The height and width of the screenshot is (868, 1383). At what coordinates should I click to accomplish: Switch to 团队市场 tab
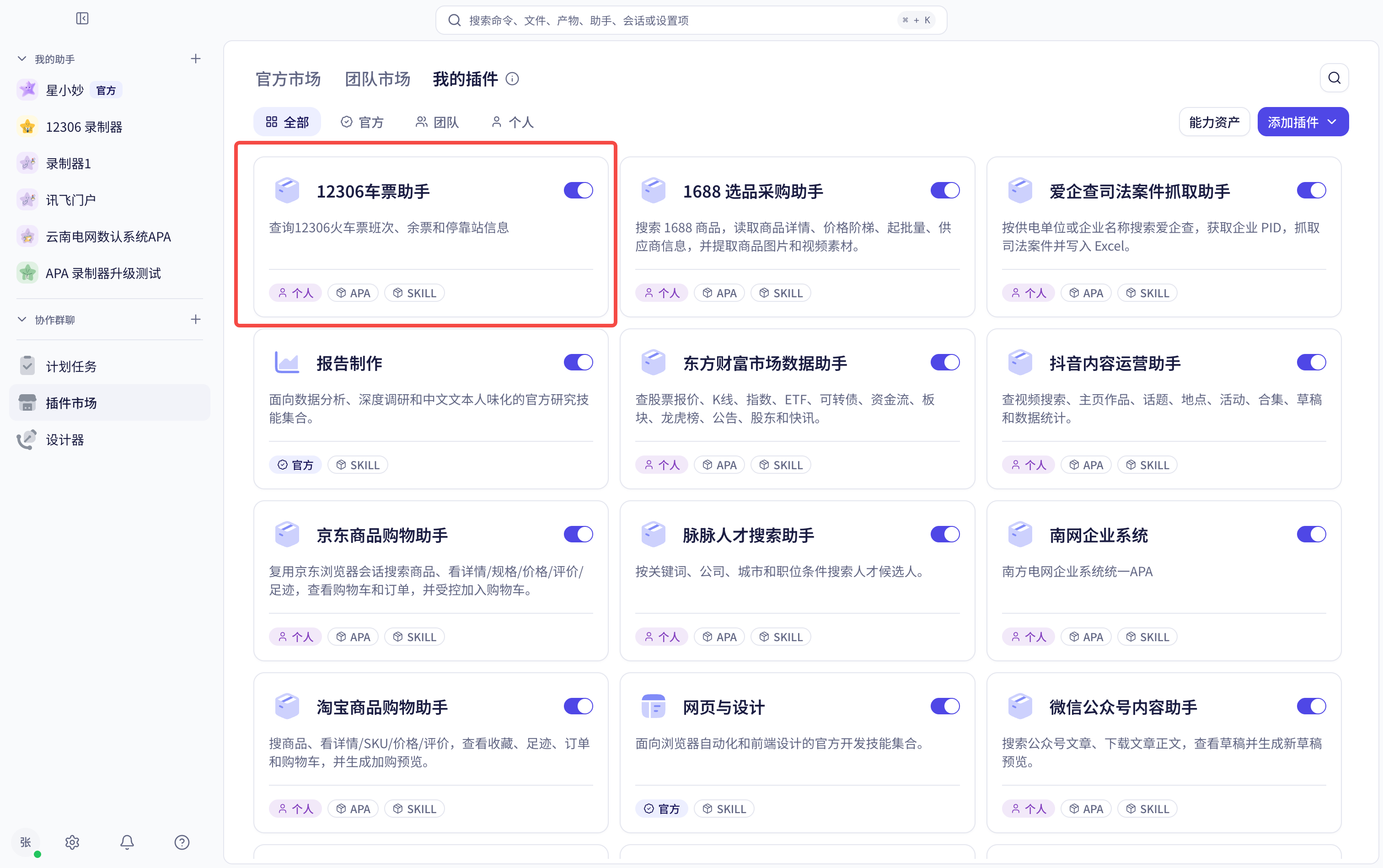pyautogui.click(x=378, y=79)
